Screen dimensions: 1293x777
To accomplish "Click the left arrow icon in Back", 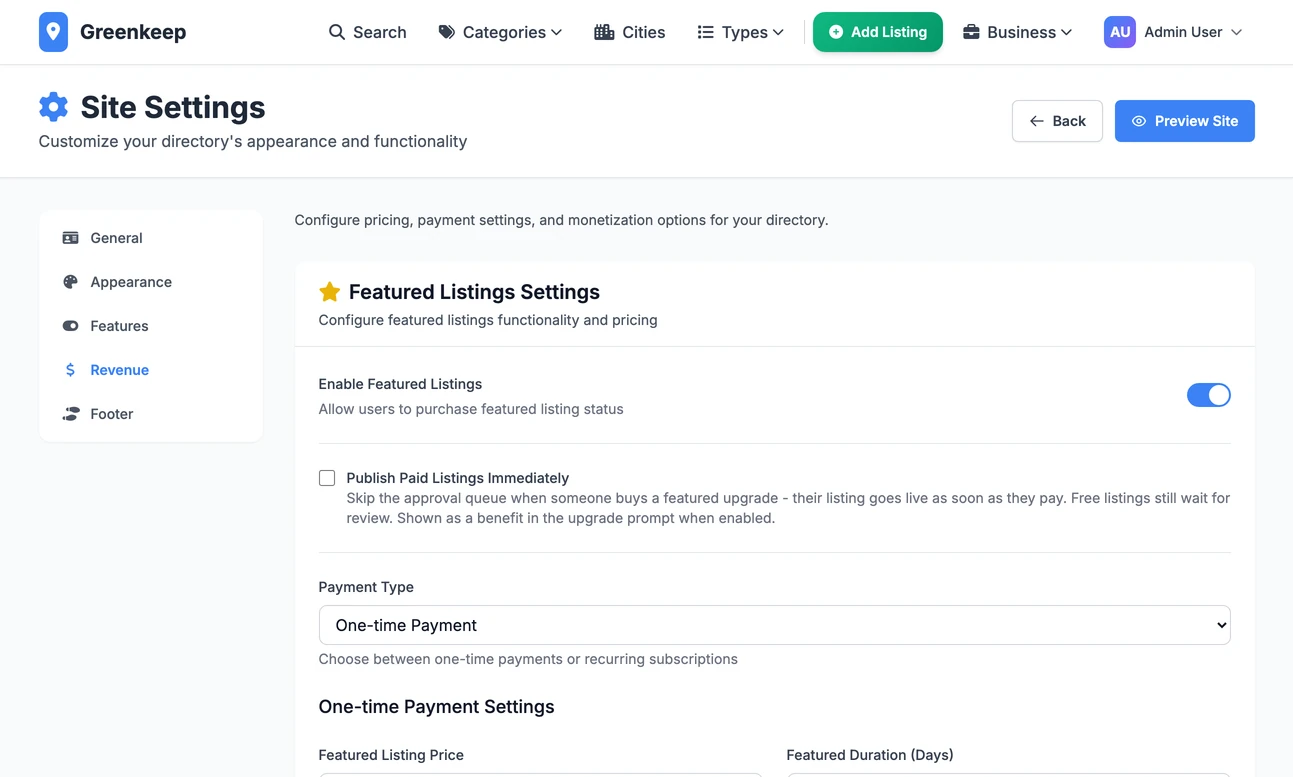I will click(1037, 121).
